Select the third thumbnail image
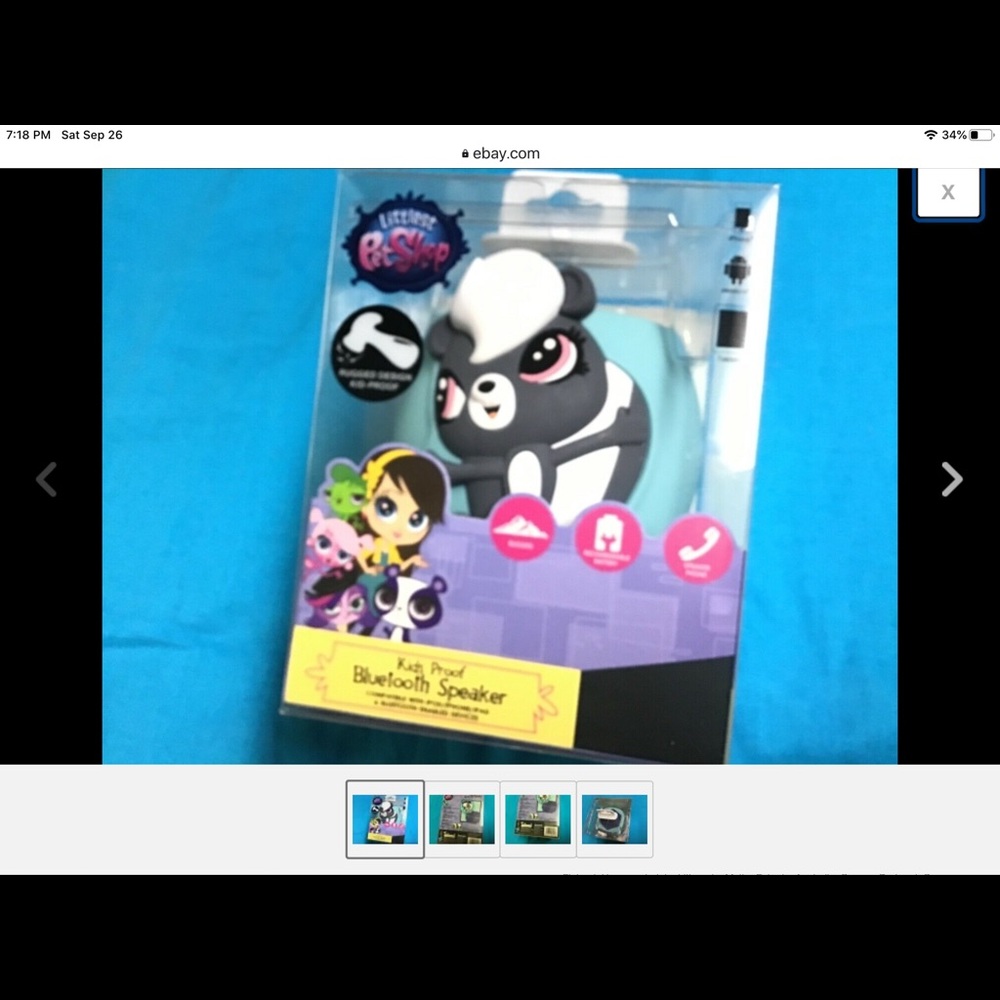The width and height of the screenshot is (1000, 1000). coord(538,819)
